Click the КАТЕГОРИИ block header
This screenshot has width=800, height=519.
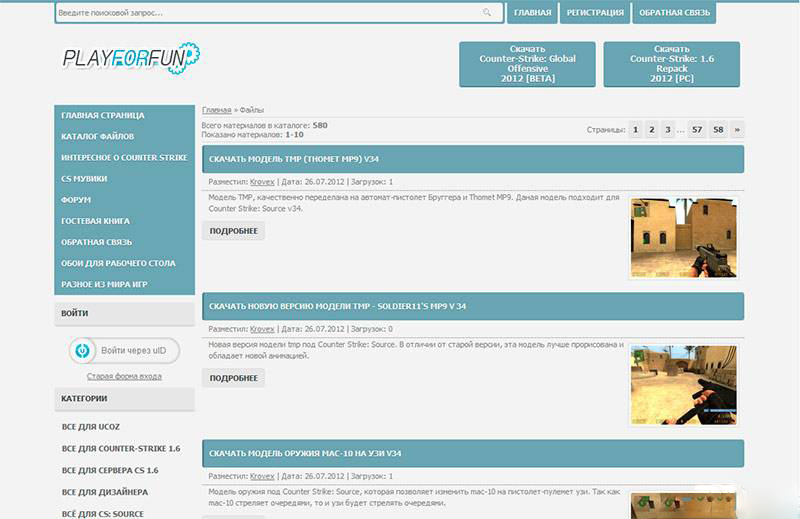(x=124, y=399)
